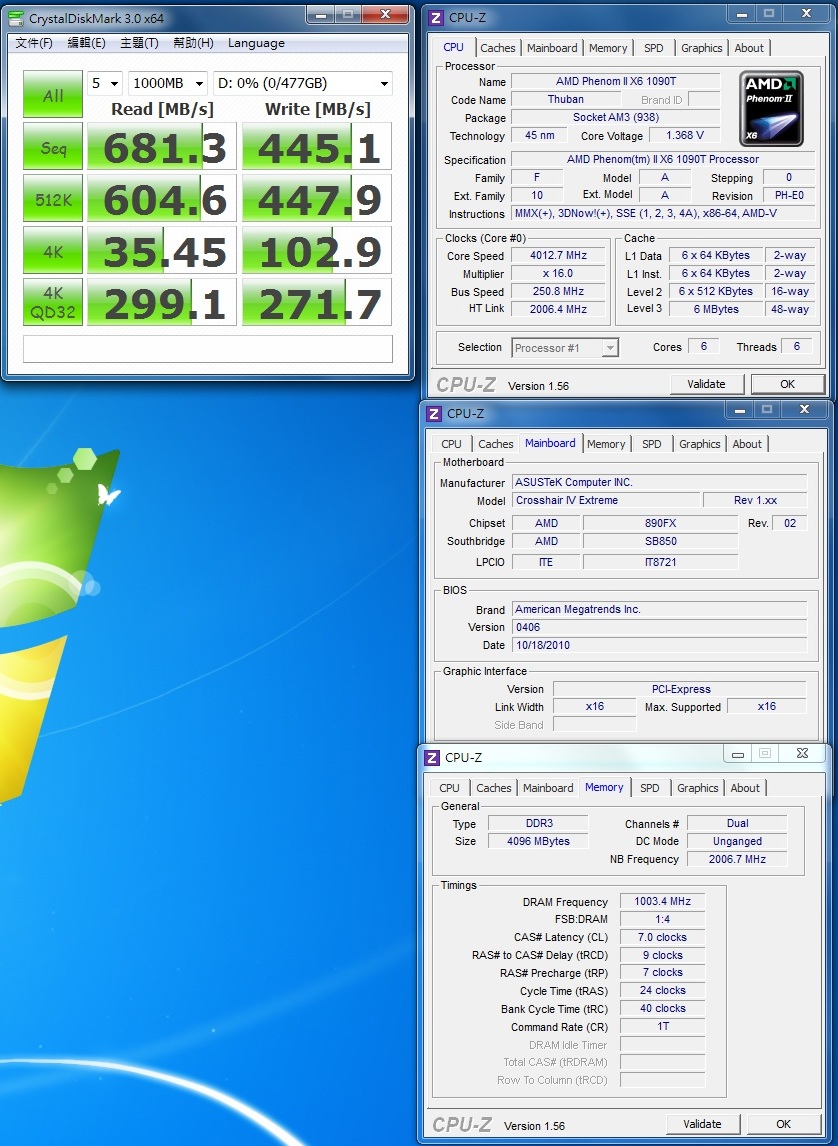Select the Graphics tab in the Memory CPU-Z window

click(x=697, y=788)
